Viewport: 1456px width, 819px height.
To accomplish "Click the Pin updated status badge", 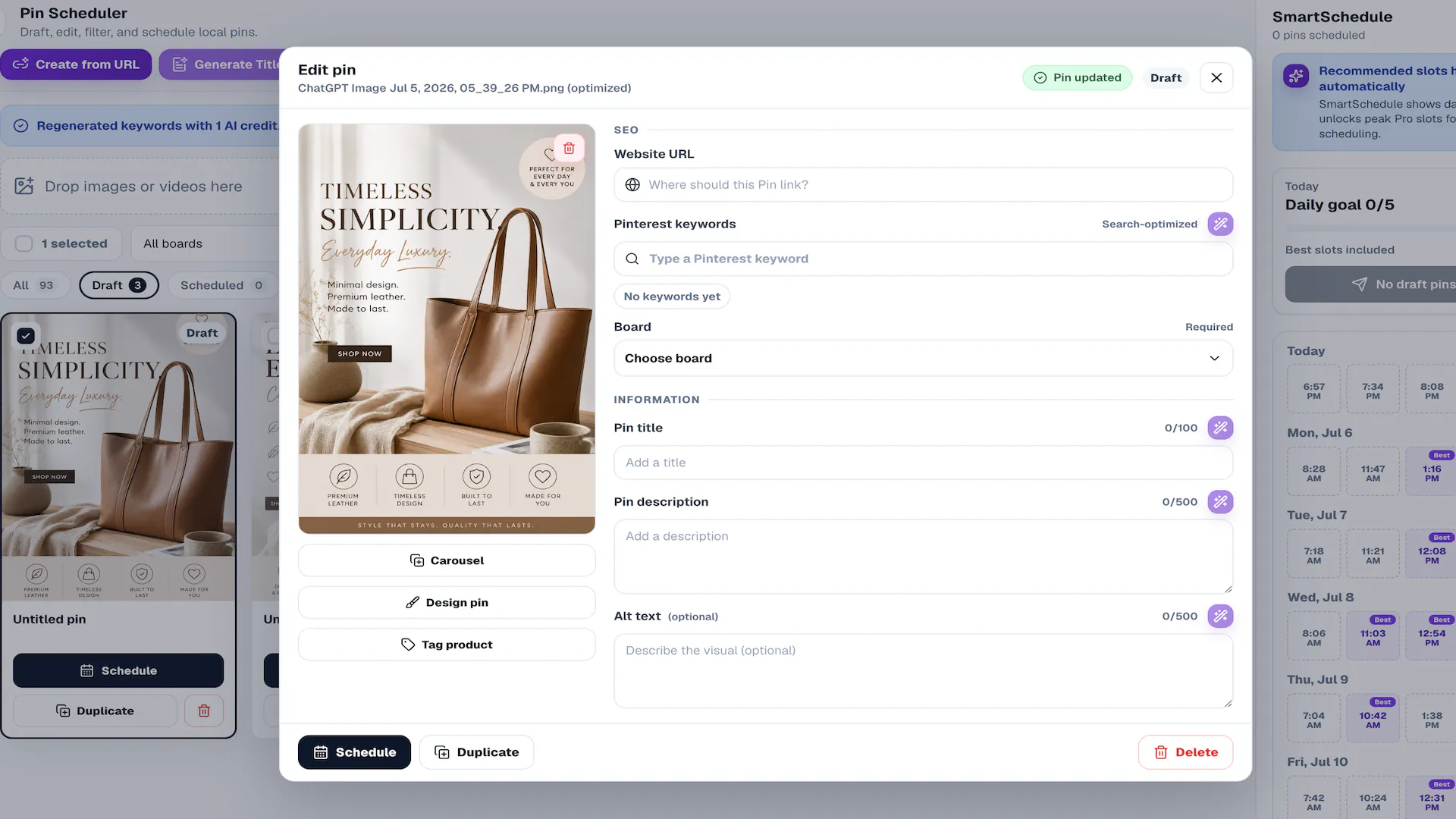I will coord(1077,77).
